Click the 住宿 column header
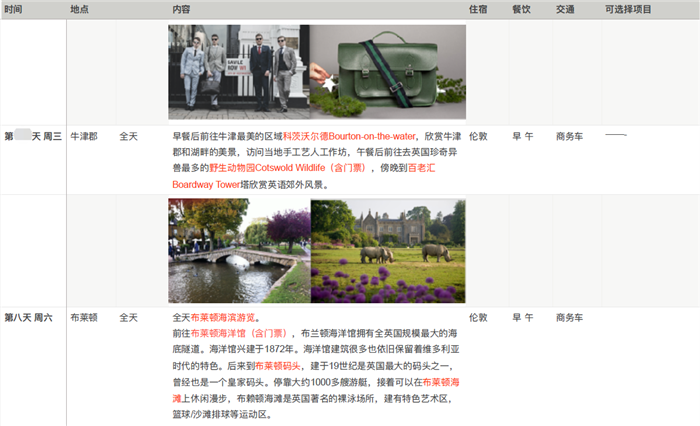 pos(478,9)
